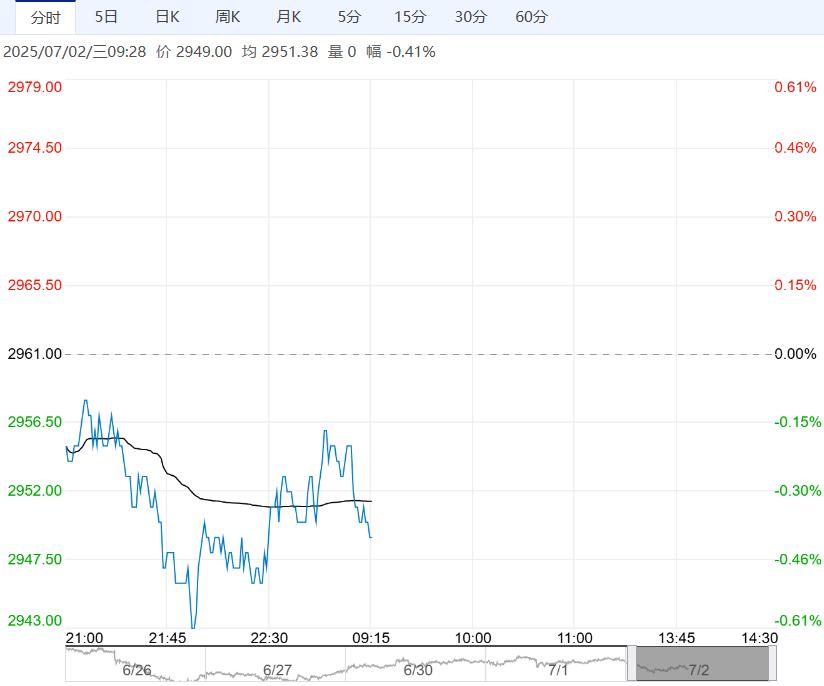Select the 5分 five-minute chart tab
Screen dimensions: 824x686
click(349, 17)
